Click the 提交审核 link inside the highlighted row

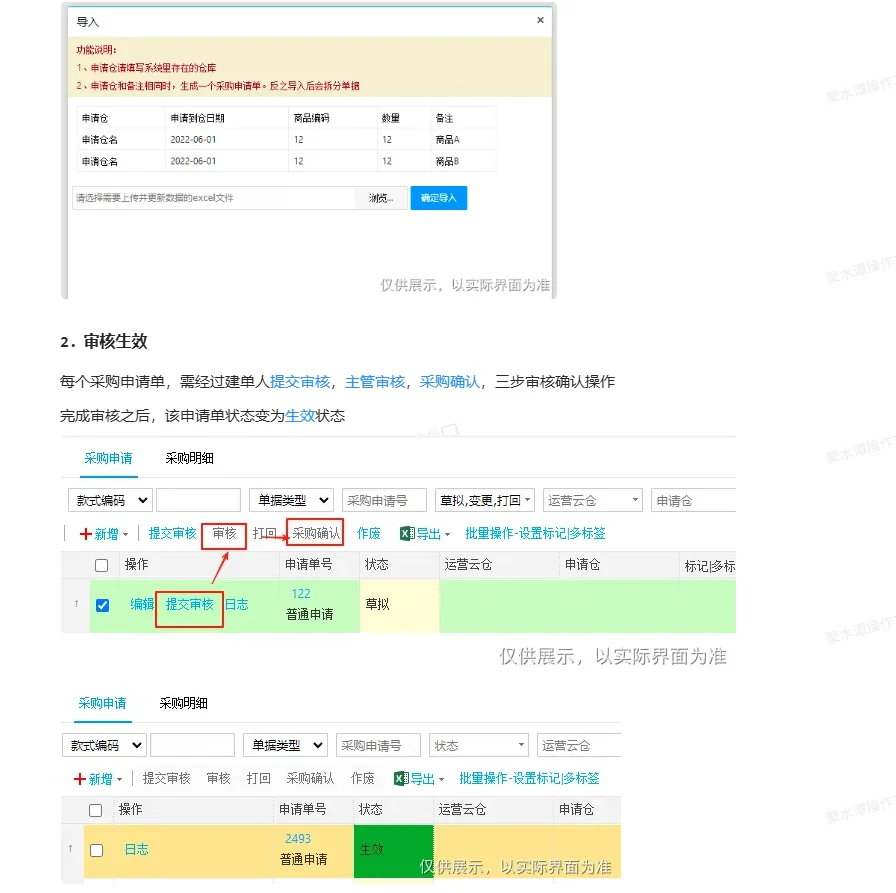[x=189, y=604]
